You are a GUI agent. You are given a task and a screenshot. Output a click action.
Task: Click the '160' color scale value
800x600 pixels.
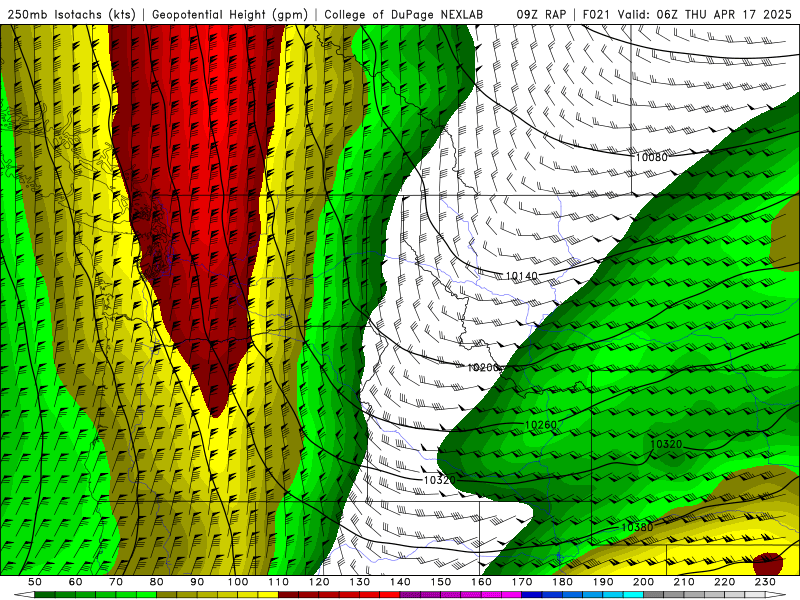click(482, 582)
